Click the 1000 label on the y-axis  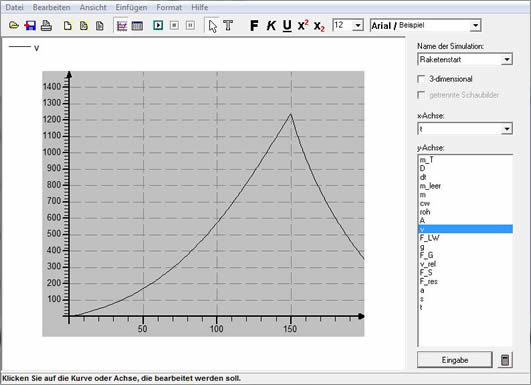pos(51,152)
